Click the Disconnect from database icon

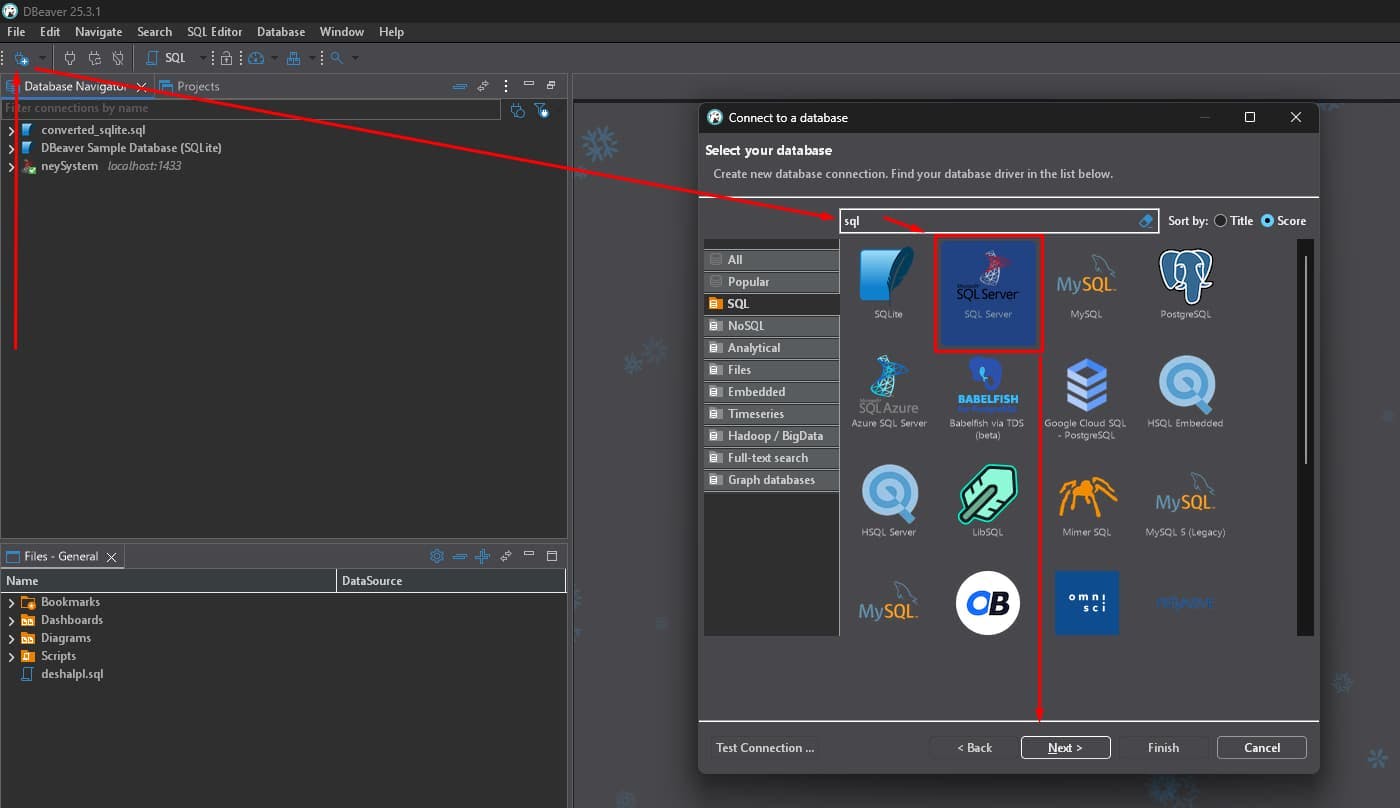[x=117, y=57]
